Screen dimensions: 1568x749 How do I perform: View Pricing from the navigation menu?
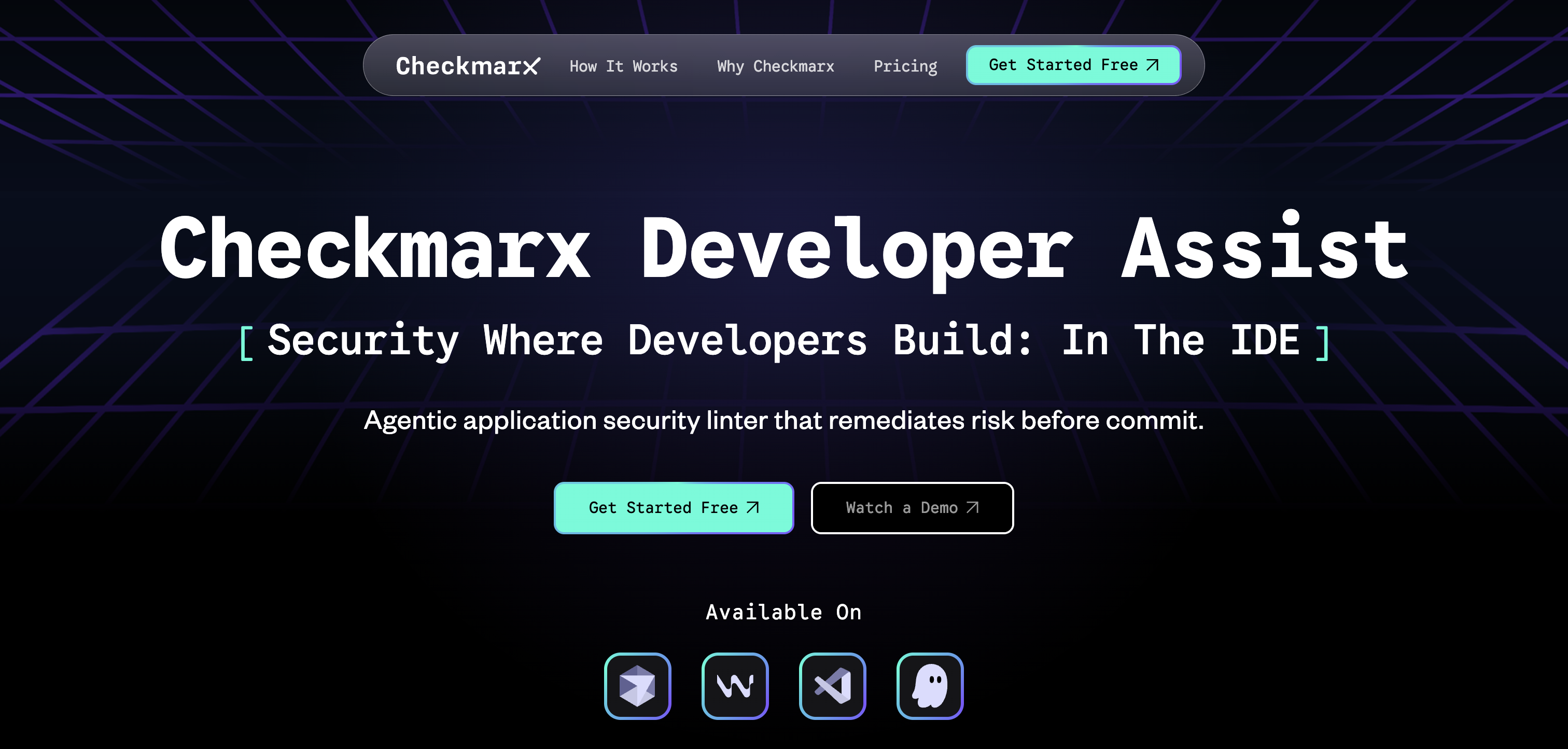pyautogui.click(x=905, y=66)
